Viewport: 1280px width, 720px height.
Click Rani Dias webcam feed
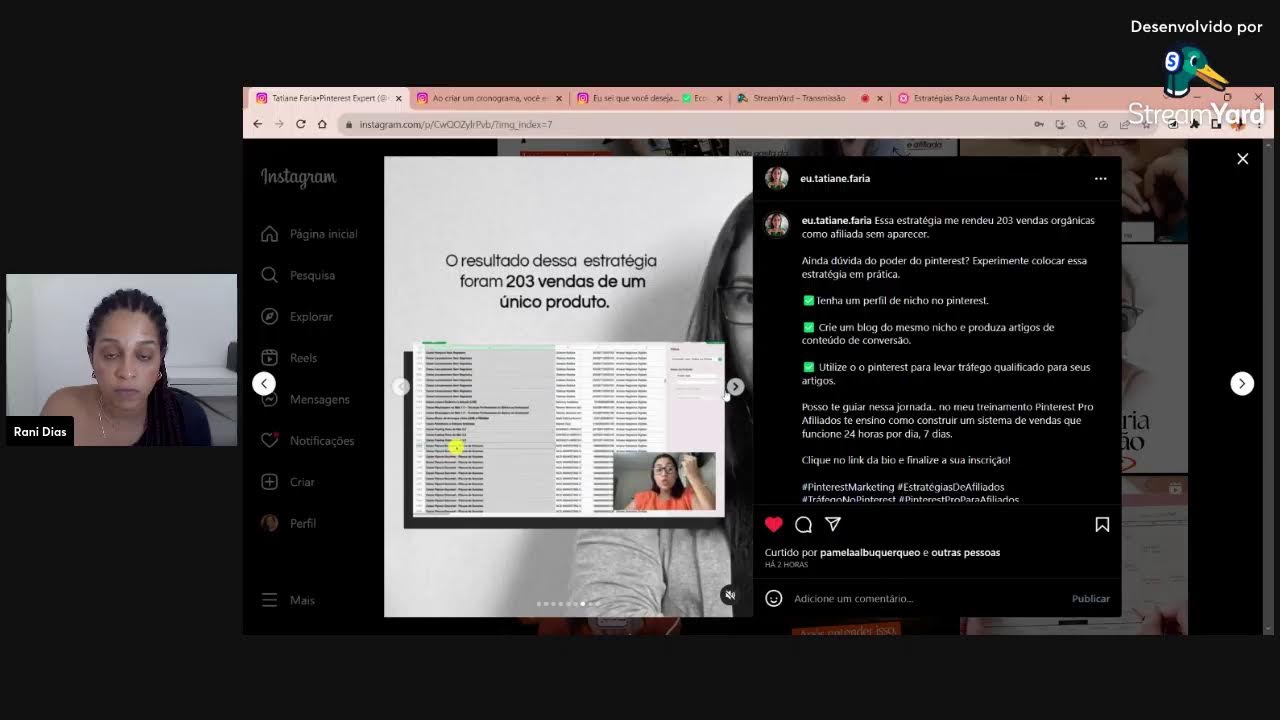tap(121, 360)
